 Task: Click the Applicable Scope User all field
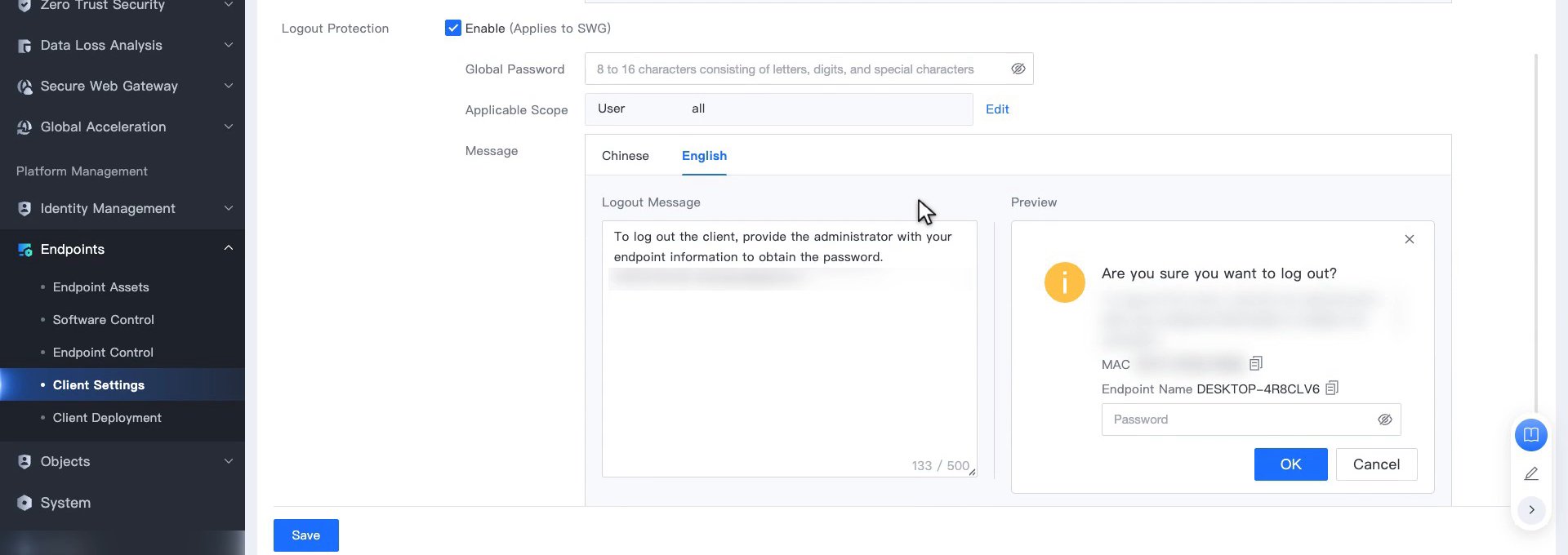click(779, 109)
